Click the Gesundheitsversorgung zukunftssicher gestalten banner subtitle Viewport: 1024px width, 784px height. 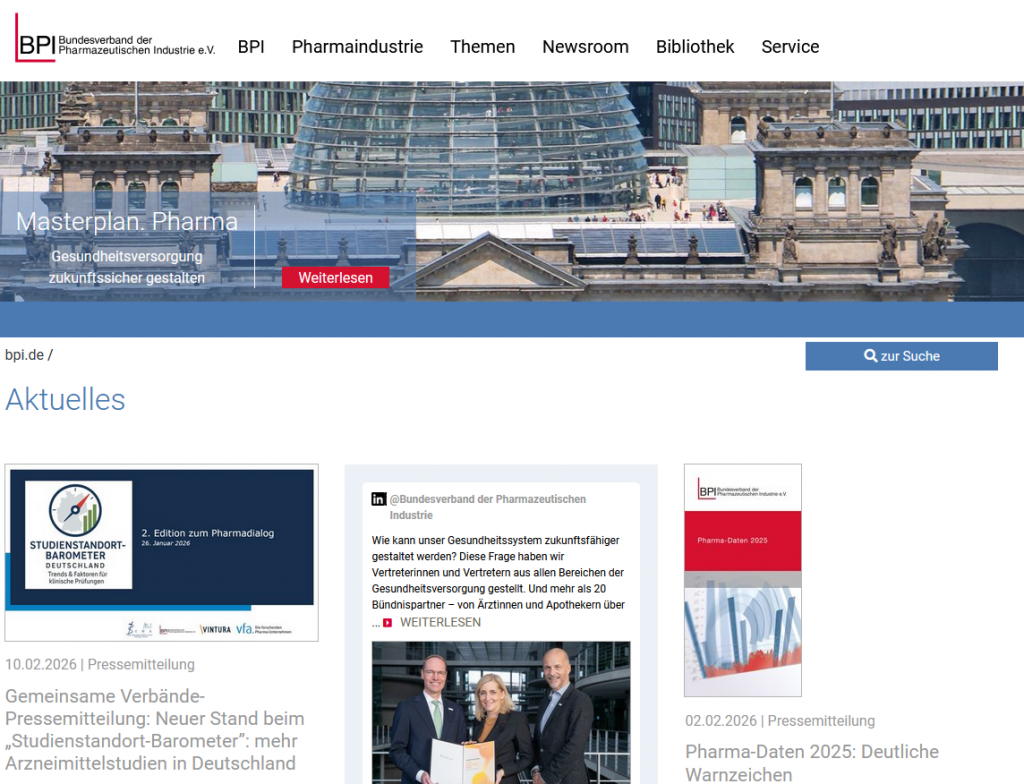click(x=127, y=267)
